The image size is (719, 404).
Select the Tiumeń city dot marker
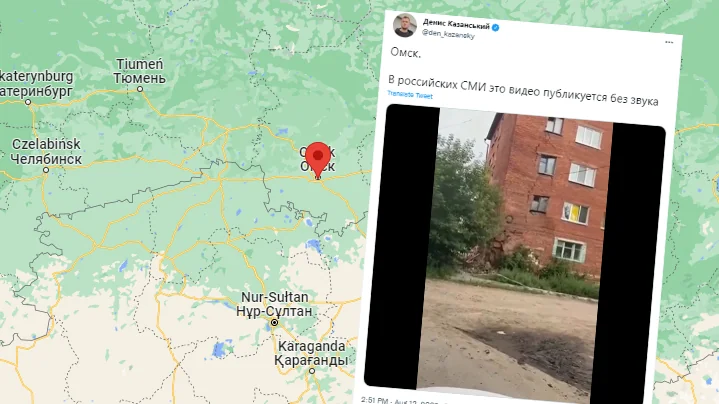[140, 89]
